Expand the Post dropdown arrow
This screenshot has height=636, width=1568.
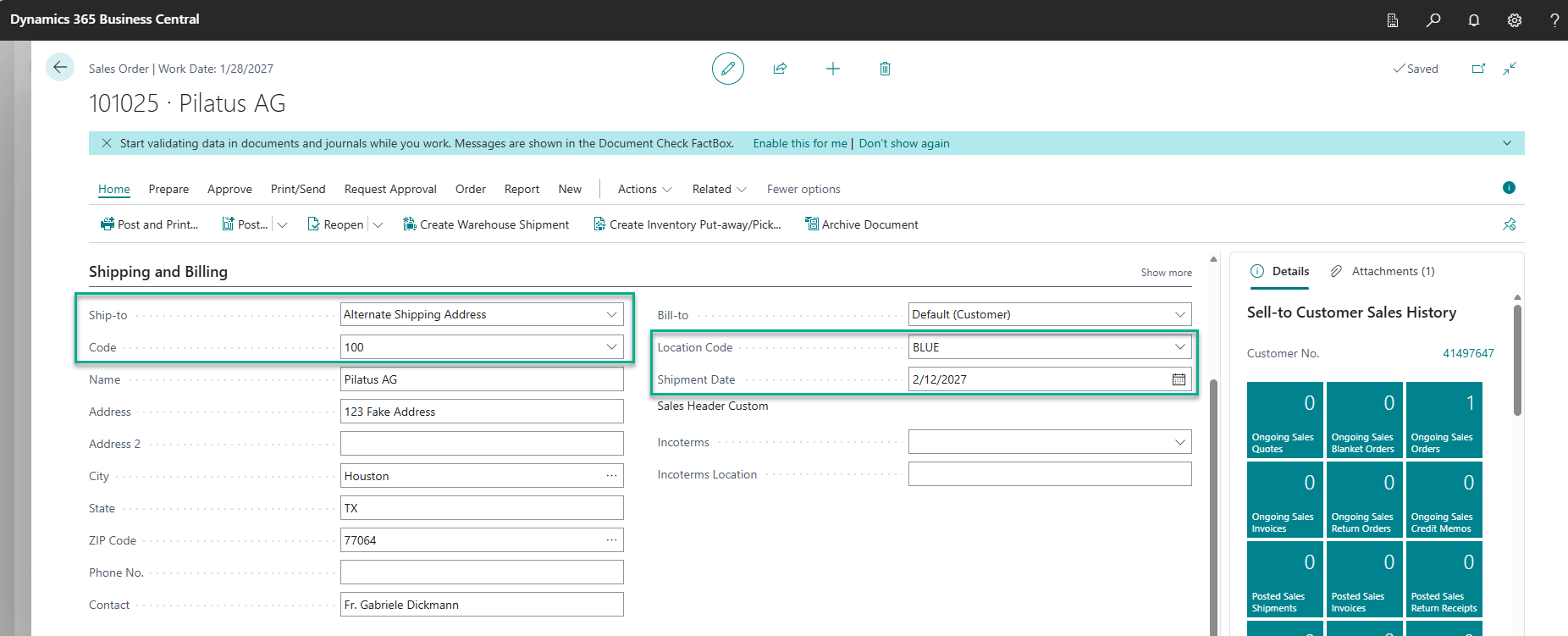[283, 224]
